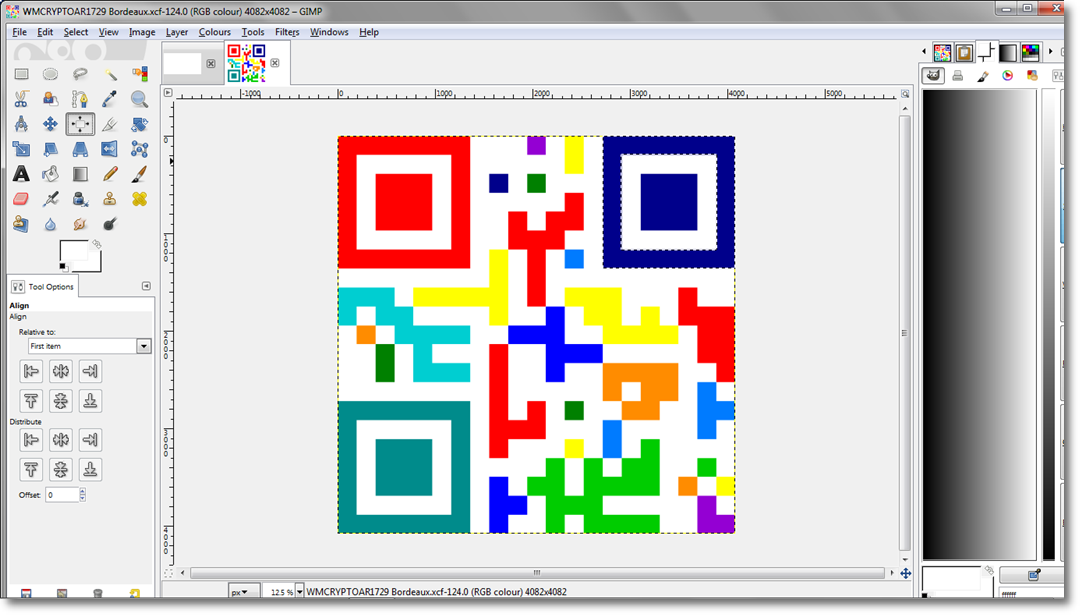
Task: Select the Dodge/Burn tool
Action: pos(110,224)
